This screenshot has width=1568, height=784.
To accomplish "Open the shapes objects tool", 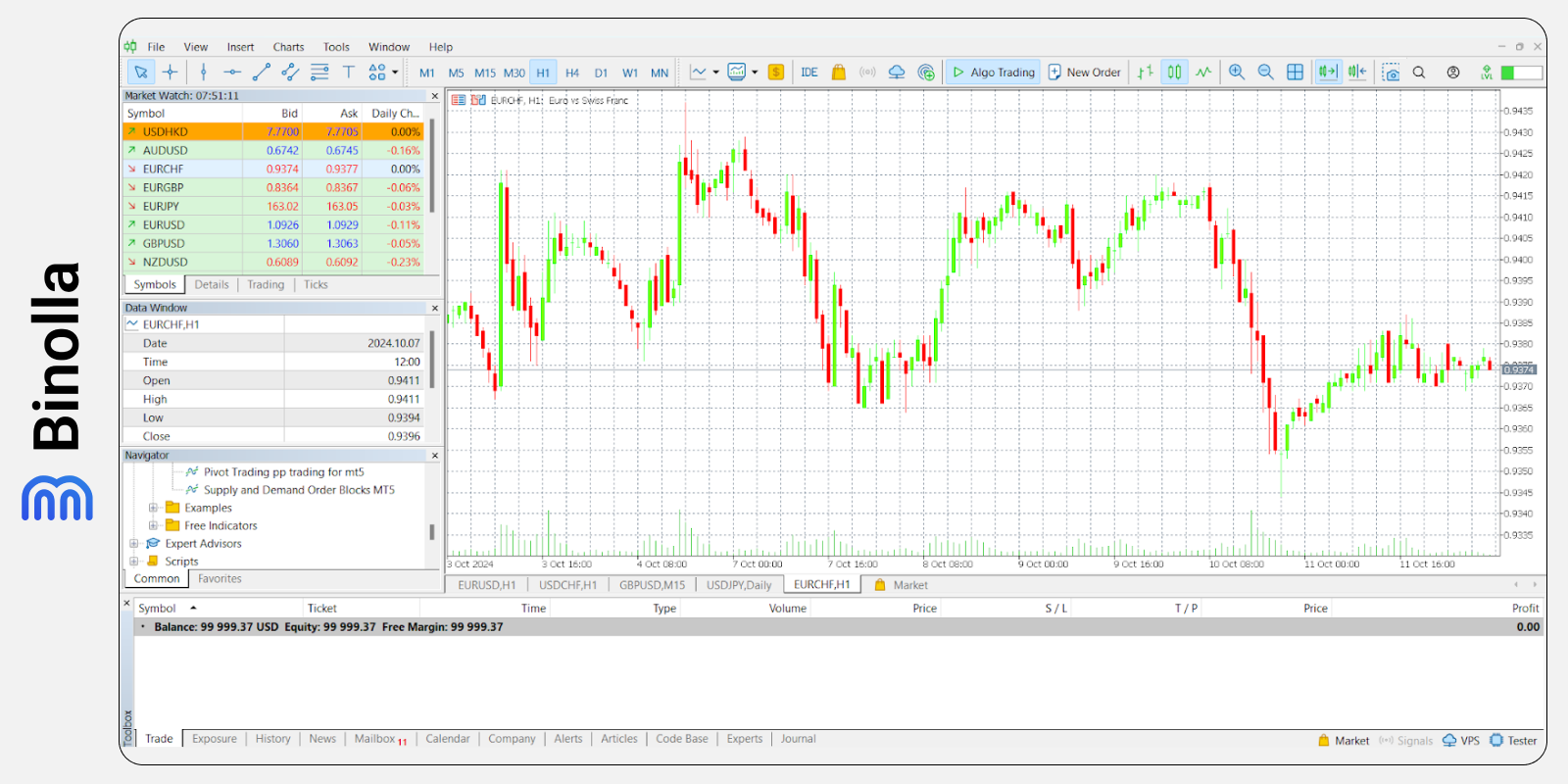I will coord(376,72).
